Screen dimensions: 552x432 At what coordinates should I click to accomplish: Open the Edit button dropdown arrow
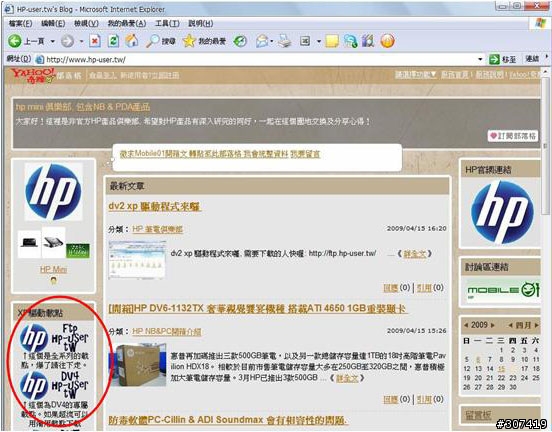[x=319, y=42]
